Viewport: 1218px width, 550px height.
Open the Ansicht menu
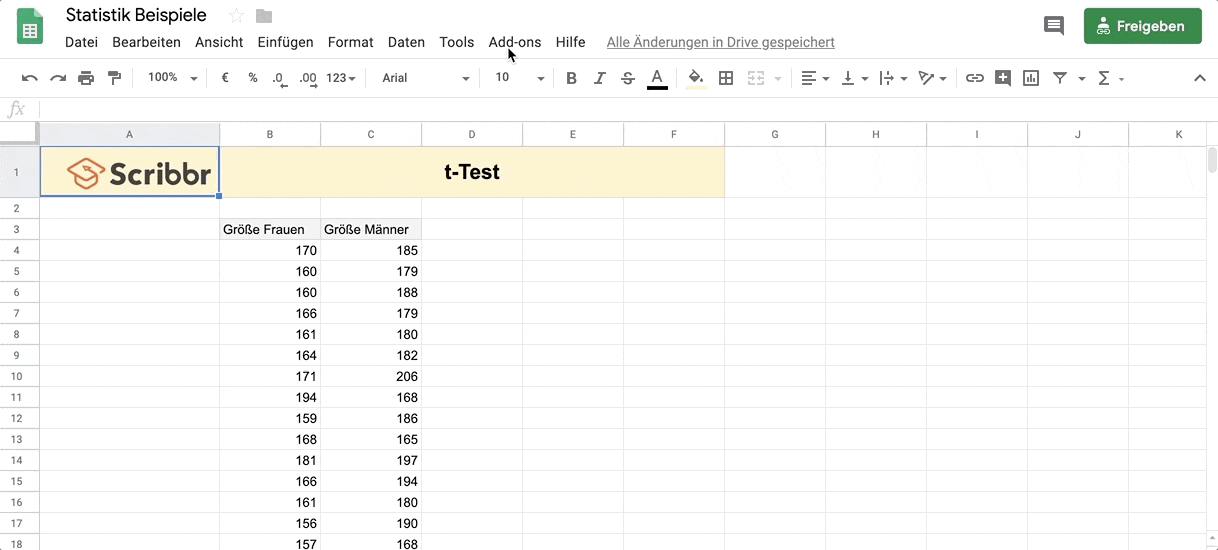click(219, 42)
